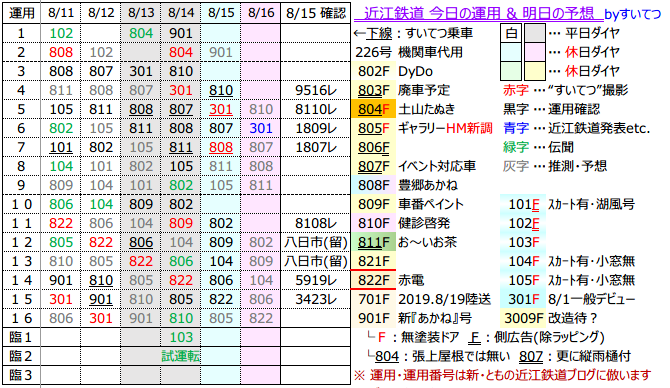The height and width of the screenshot is (388, 670).
Task: Select the 3009F legend cell
Action: point(523,318)
